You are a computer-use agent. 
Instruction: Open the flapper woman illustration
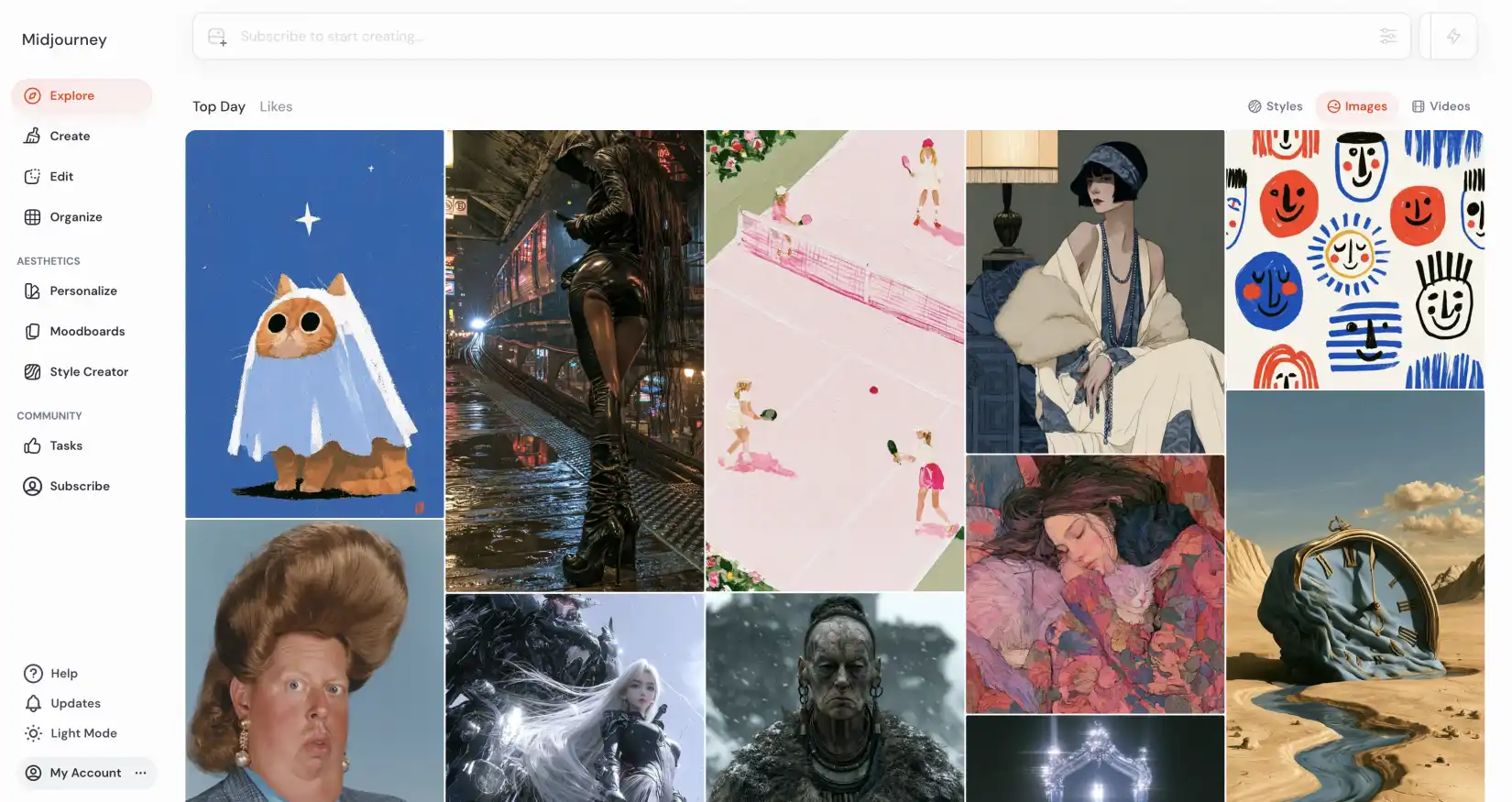click(x=1095, y=291)
